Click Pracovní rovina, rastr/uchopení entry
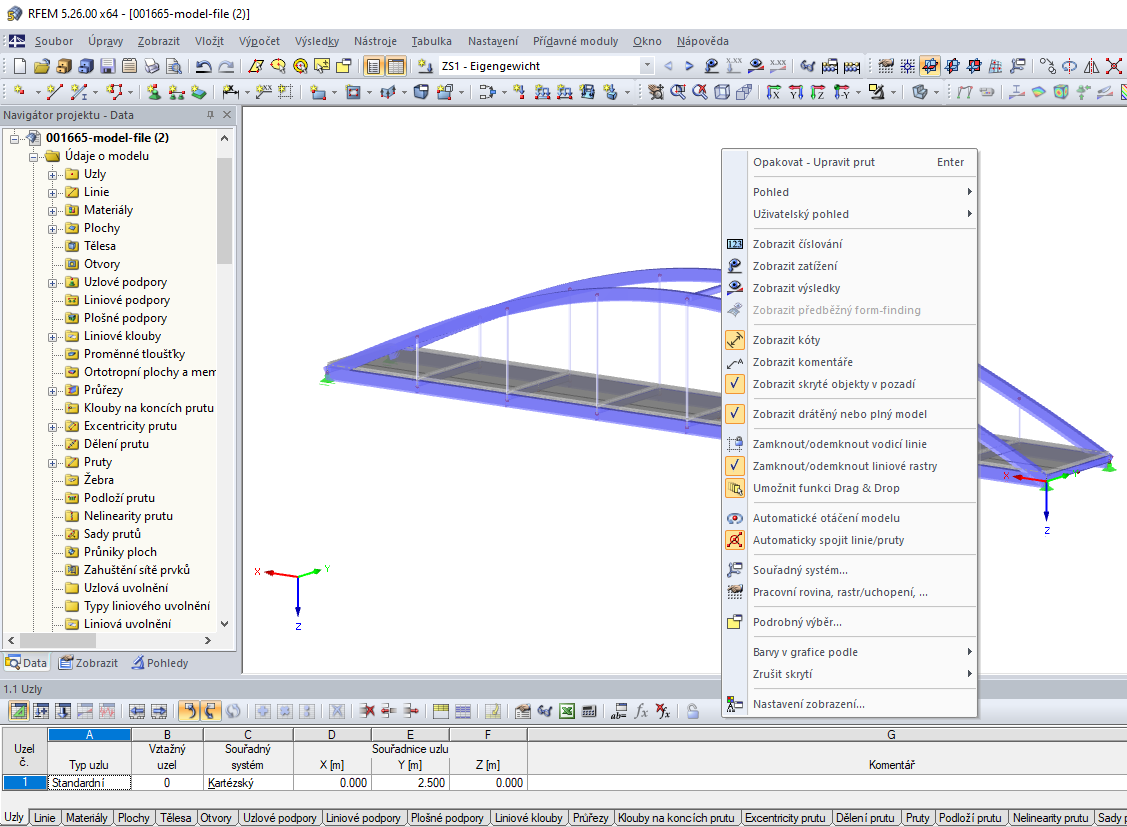Image resolution: width=1127 pixels, height=827 pixels. pyautogui.click(x=848, y=593)
